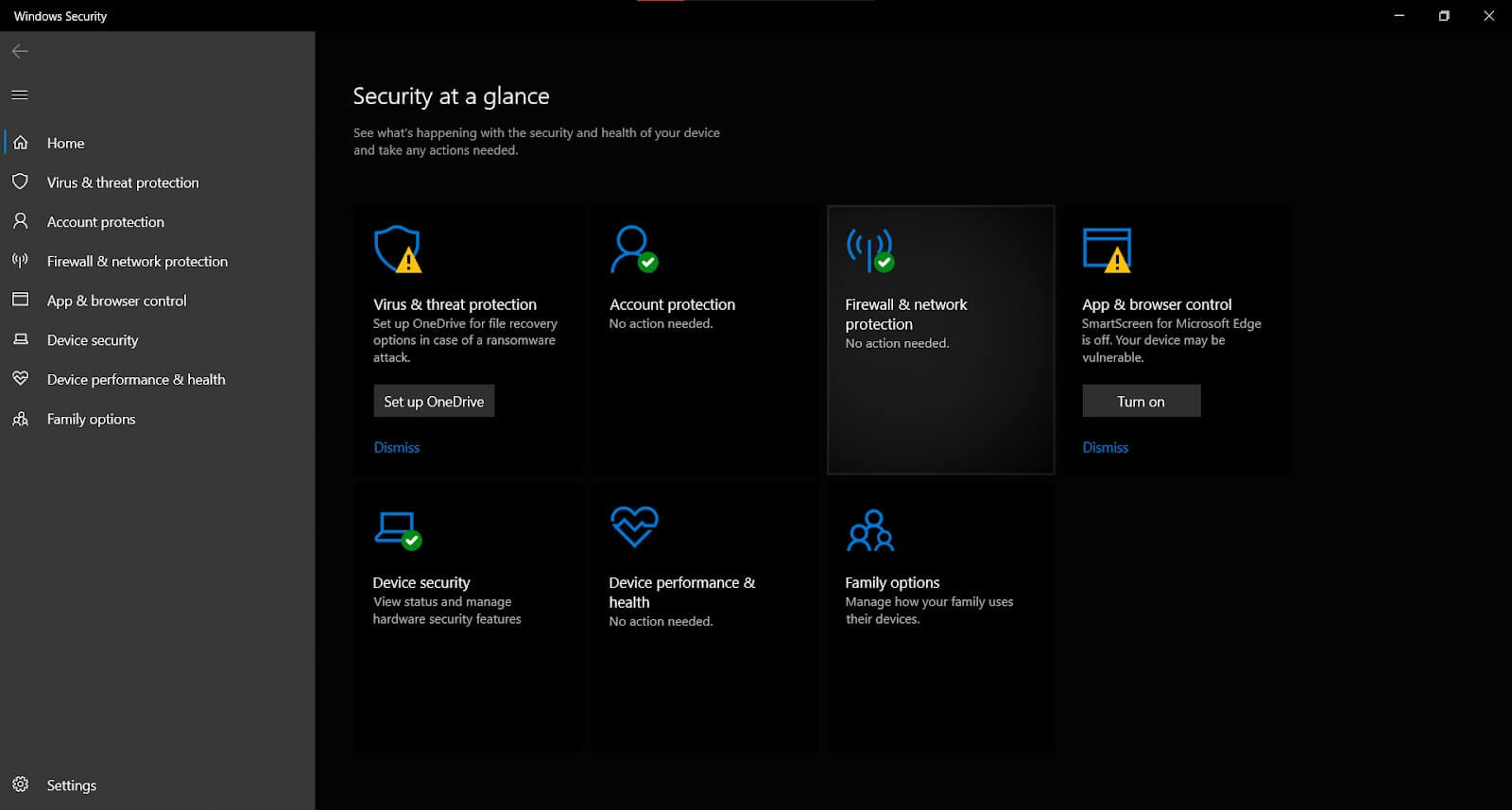Select Device security in the sidebar
The height and width of the screenshot is (810, 1512).
[158, 340]
